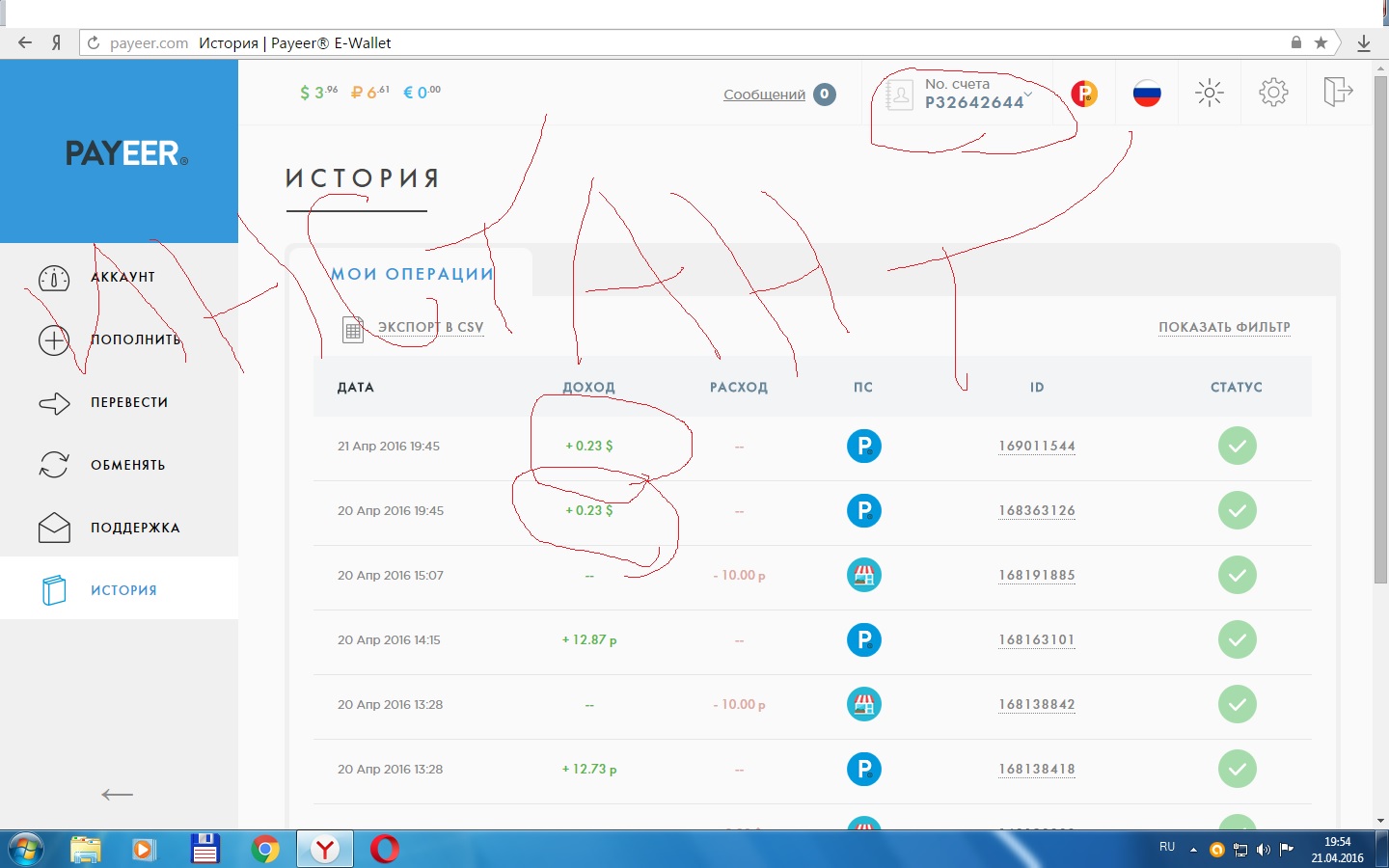Click the Обменять refresh icon

click(54, 465)
